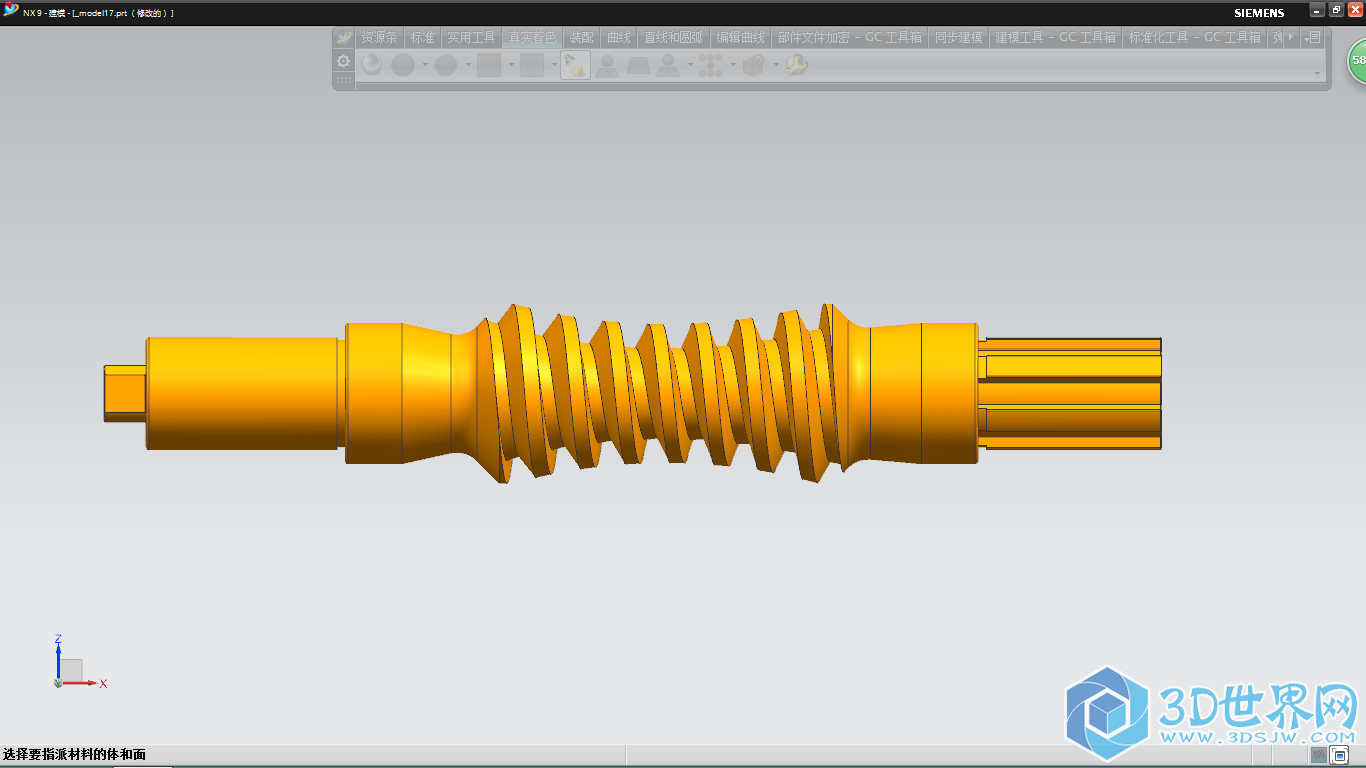This screenshot has height=768, width=1366.
Task: Switch to the 实用工具 tab
Action: coord(471,37)
